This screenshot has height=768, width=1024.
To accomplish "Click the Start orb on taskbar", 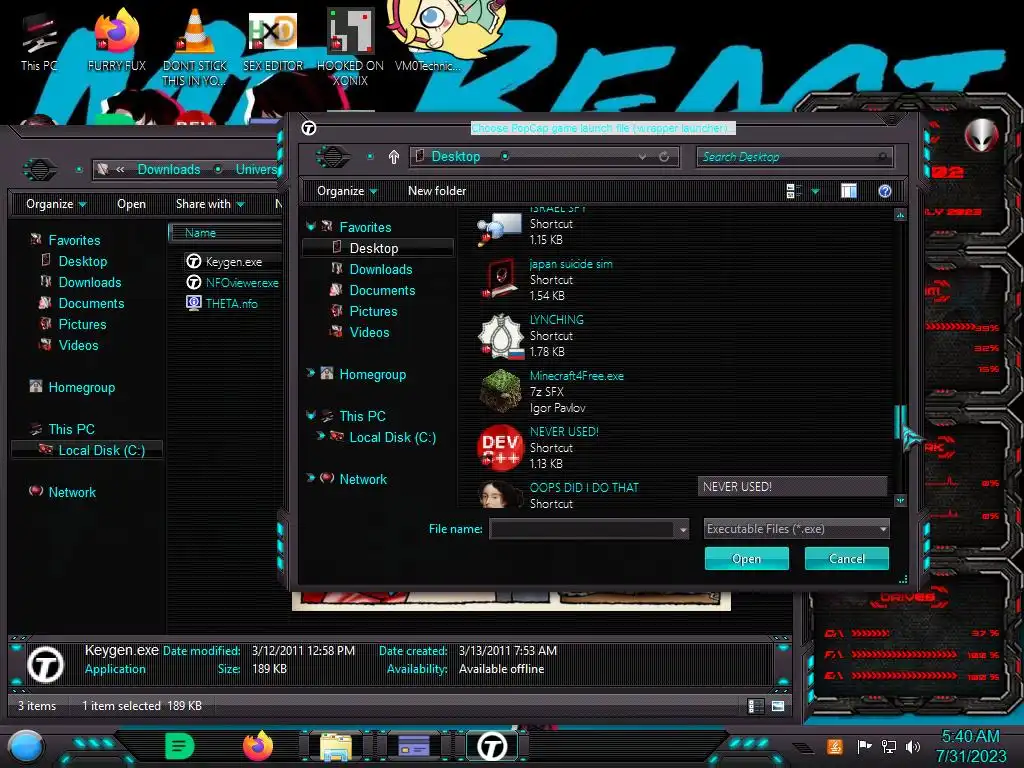I will click(x=25, y=746).
